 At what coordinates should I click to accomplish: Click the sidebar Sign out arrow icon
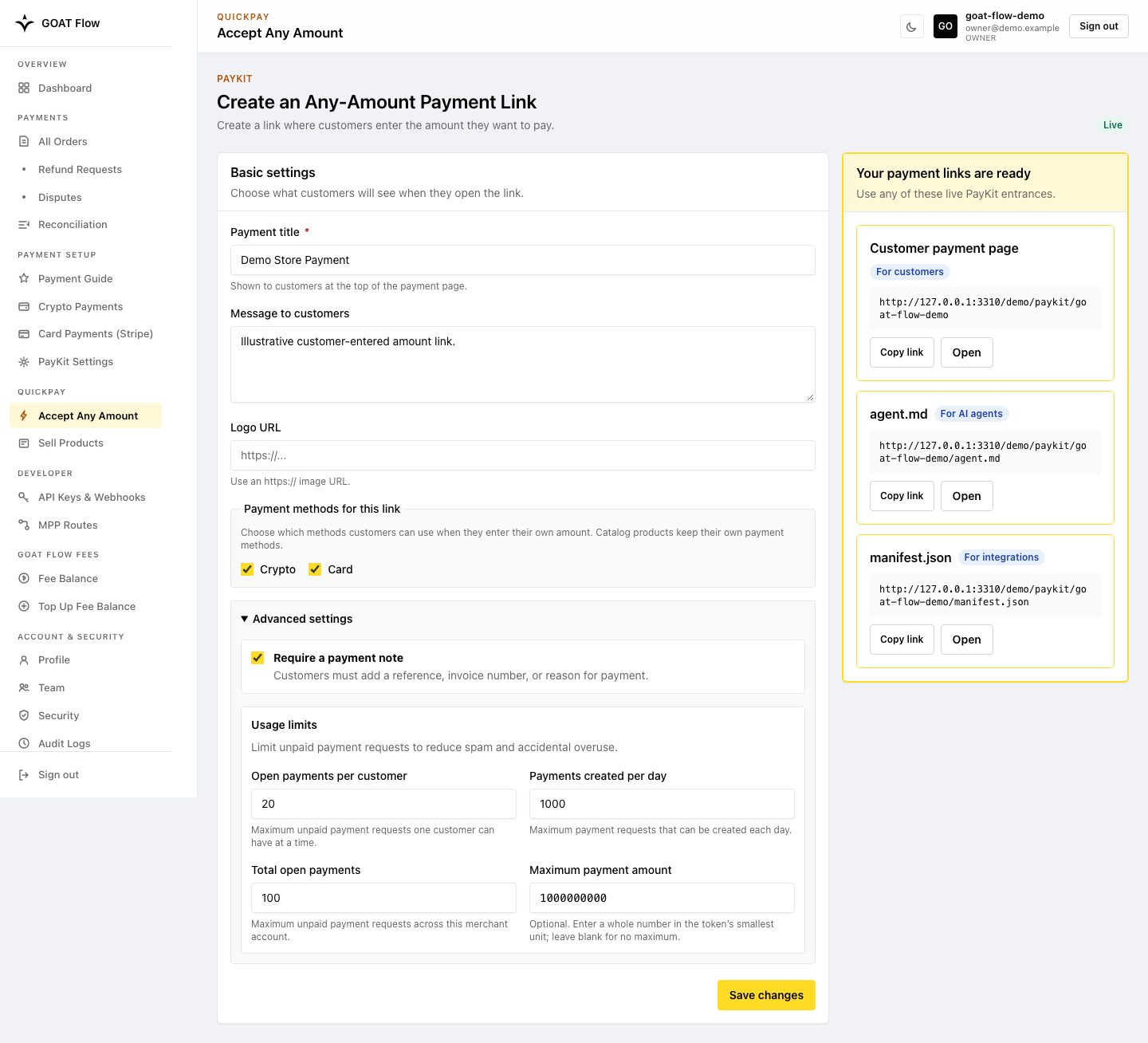(24, 774)
